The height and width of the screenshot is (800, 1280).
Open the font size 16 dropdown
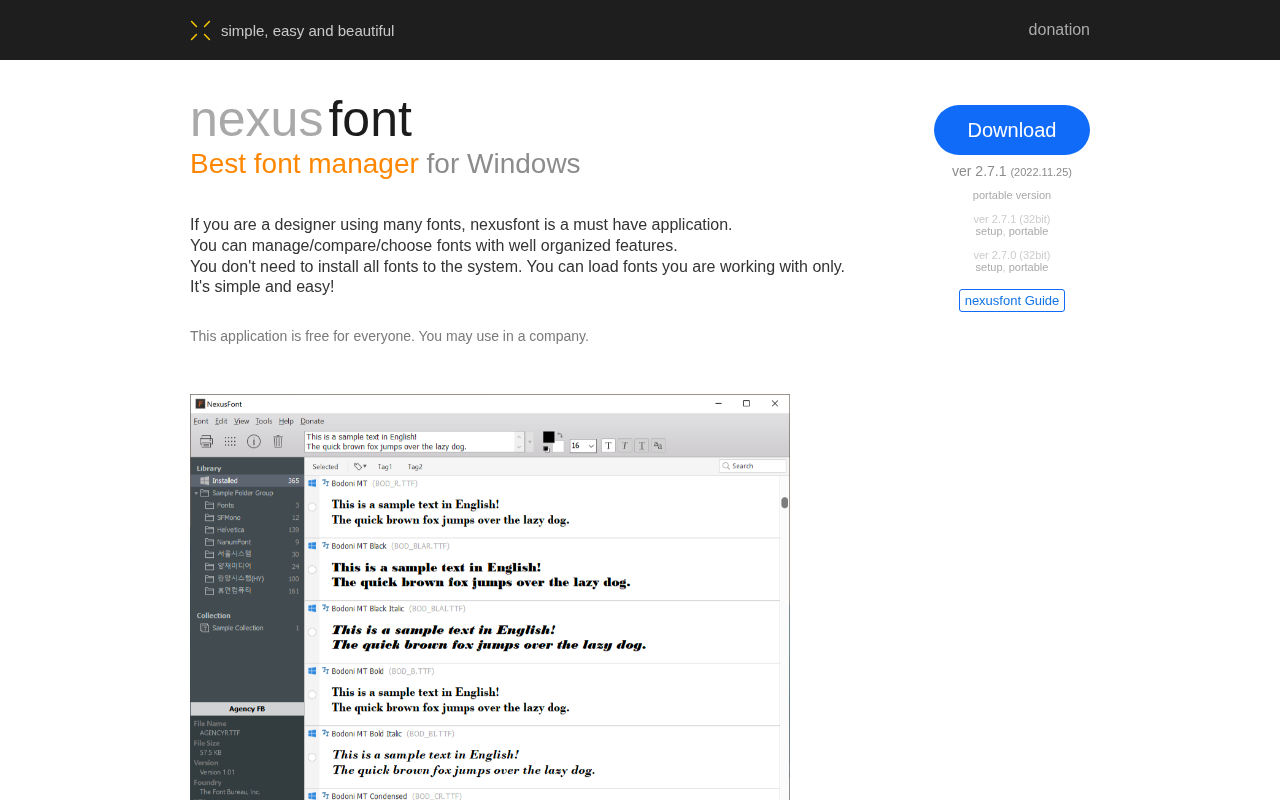[x=583, y=446]
